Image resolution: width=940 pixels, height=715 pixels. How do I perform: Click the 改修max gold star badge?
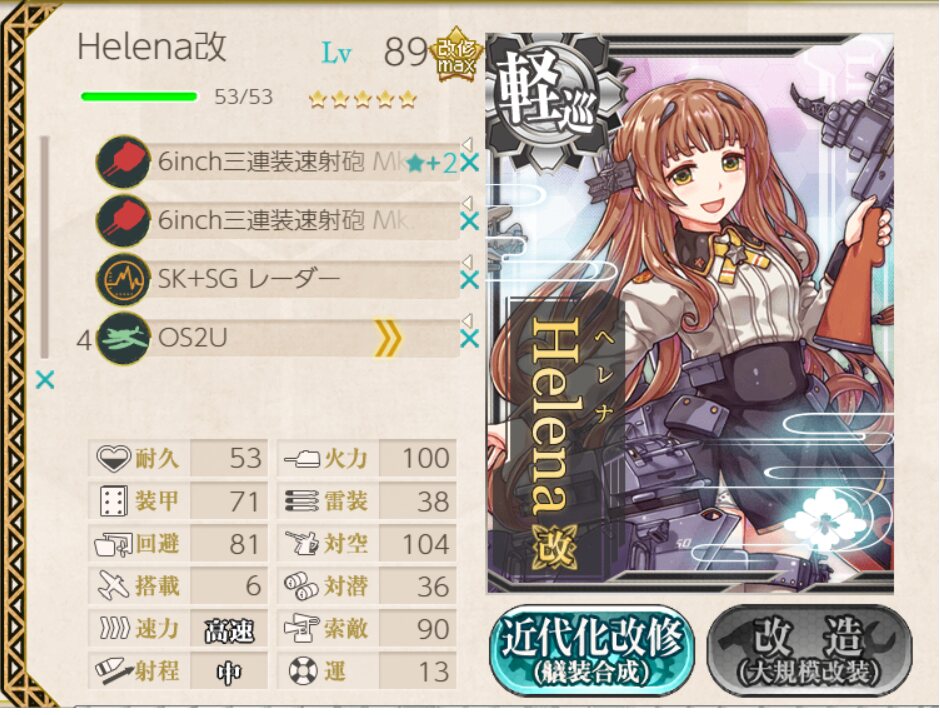[x=456, y=55]
